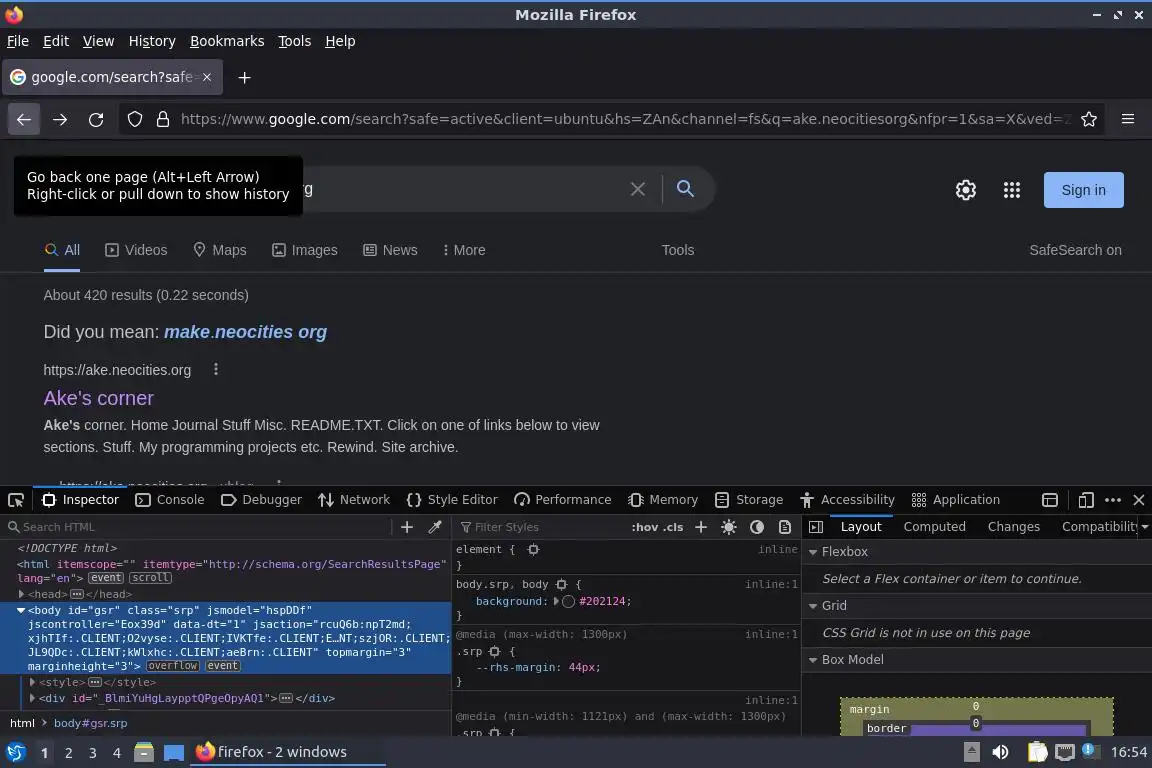
Task: Collapse the Box Model section
Action: 813,660
